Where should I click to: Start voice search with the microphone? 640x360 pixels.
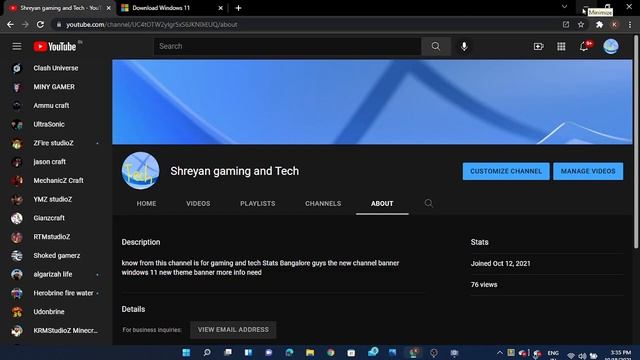click(464, 47)
